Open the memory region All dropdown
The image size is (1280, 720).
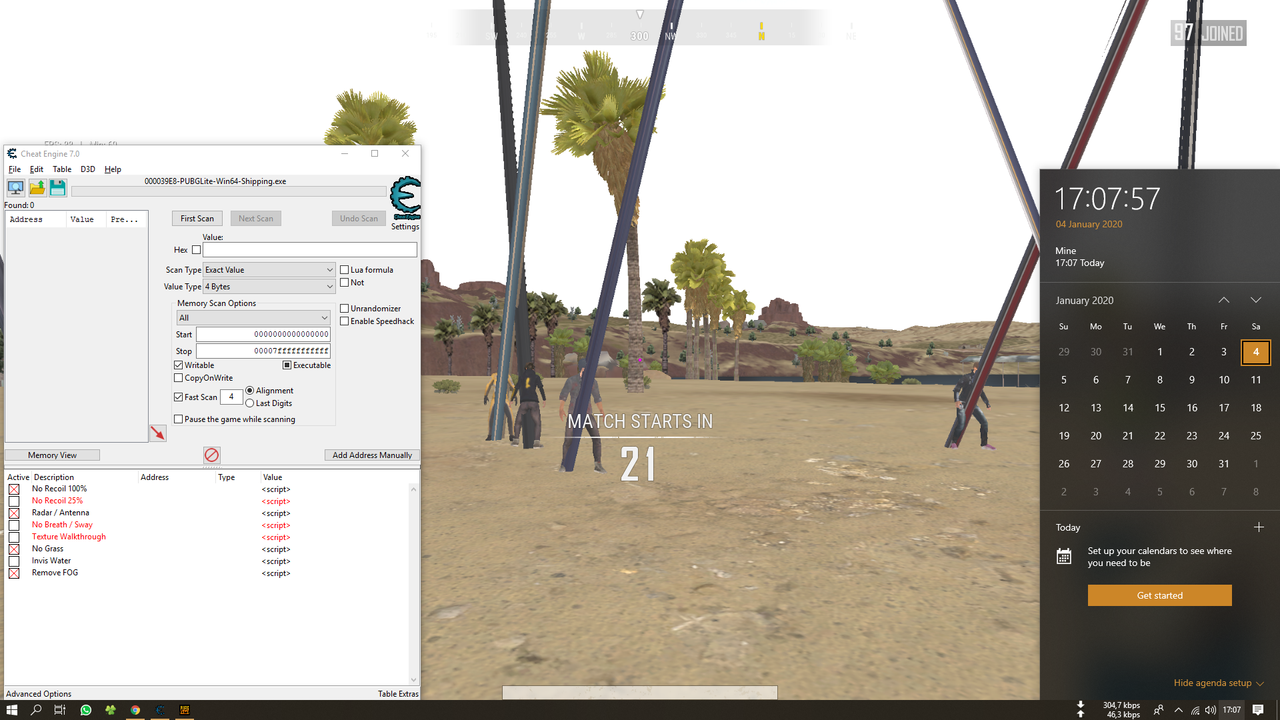pyautogui.click(x=253, y=318)
